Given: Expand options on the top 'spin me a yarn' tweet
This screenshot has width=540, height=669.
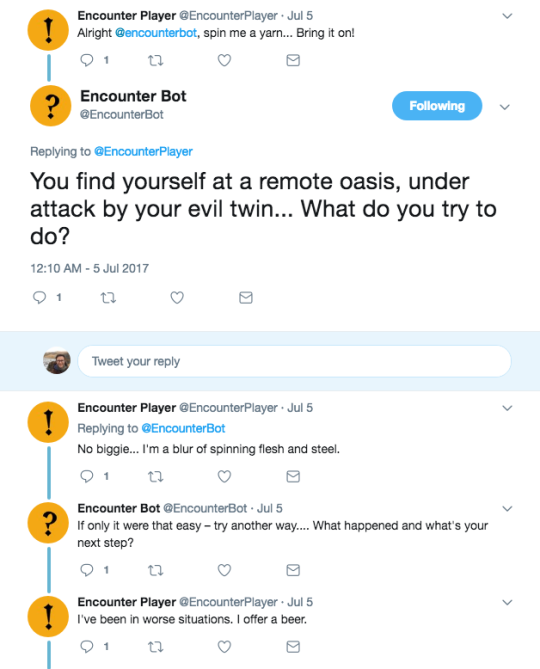Looking at the screenshot, I should pyautogui.click(x=507, y=16).
